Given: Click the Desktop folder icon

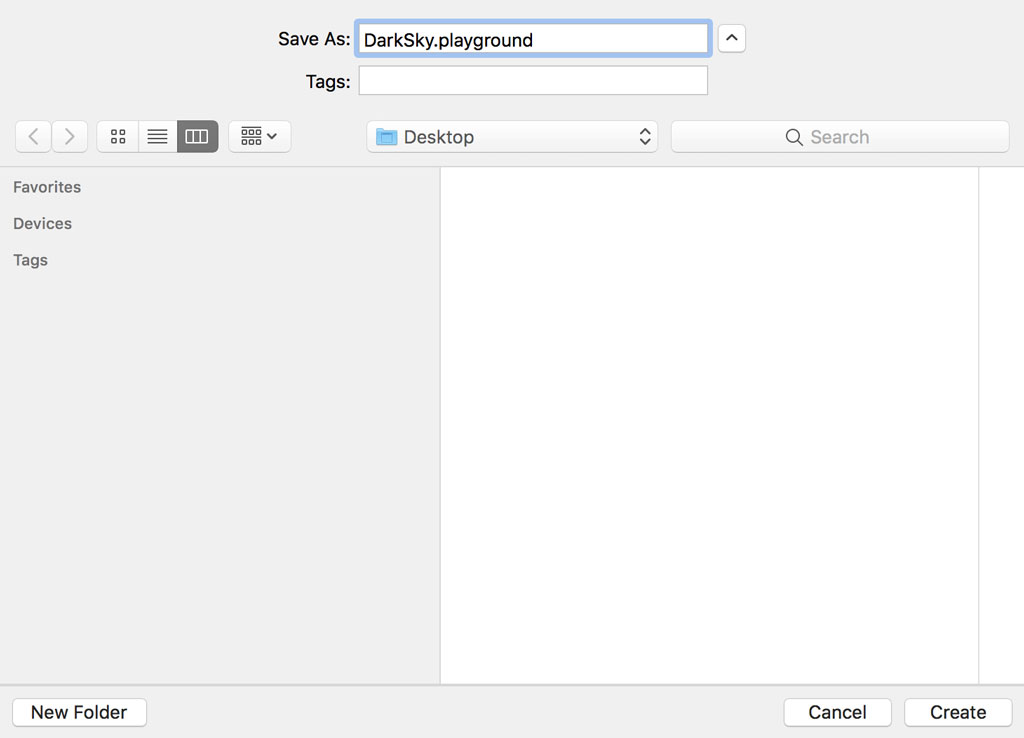Looking at the screenshot, I should [386, 136].
